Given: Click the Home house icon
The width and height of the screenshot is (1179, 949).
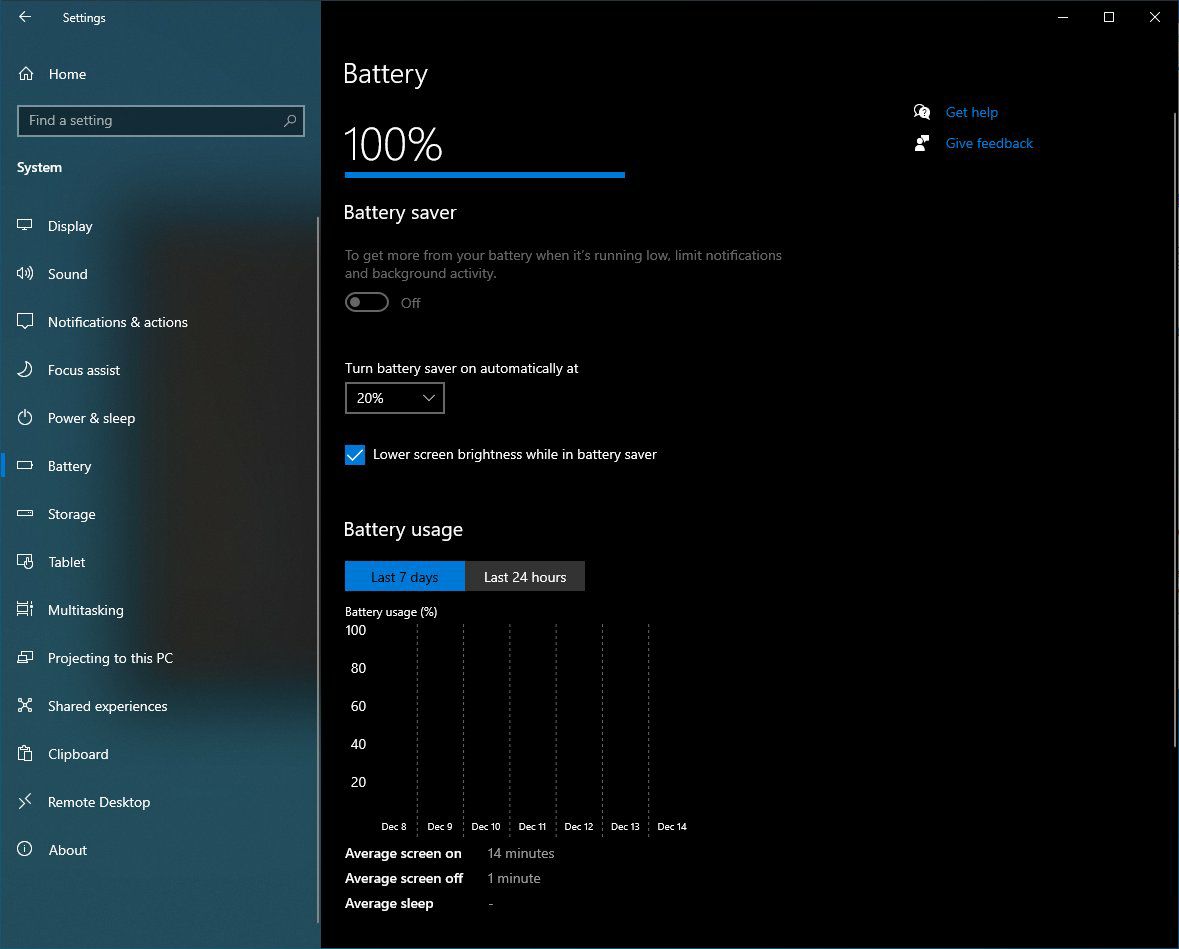Looking at the screenshot, I should point(26,74).
